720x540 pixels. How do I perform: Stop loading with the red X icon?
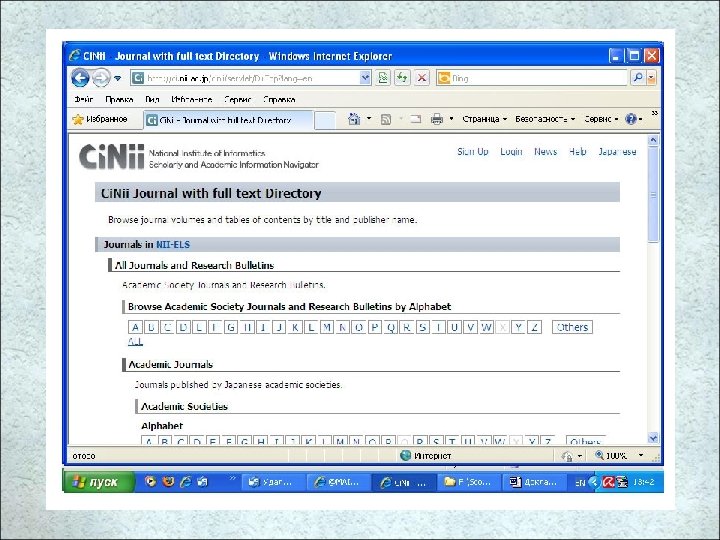click(422, 78)
